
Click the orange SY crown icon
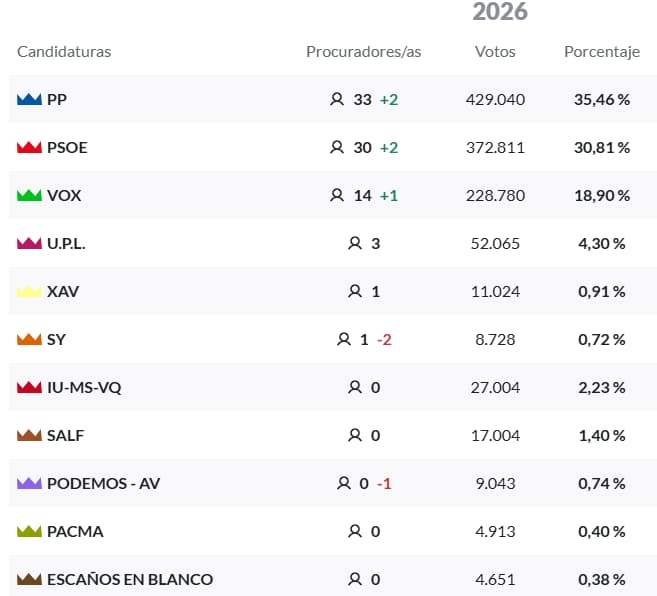[29, 340]
